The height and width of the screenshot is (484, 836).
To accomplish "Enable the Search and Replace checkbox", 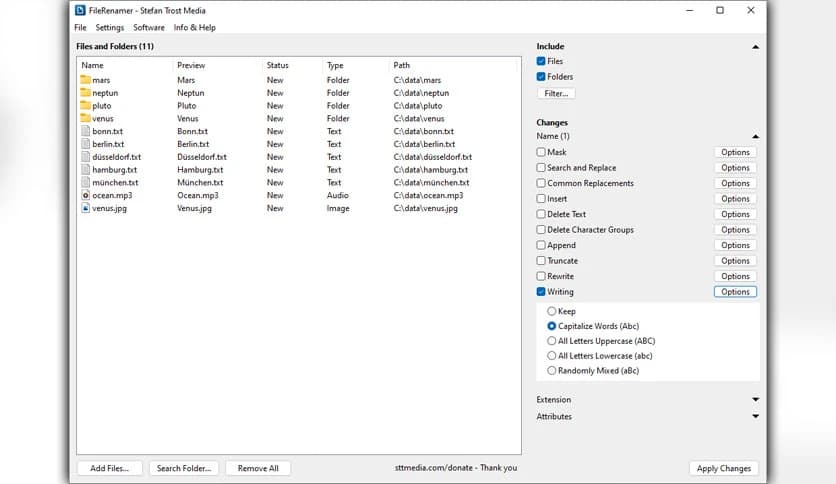I will (541, 167).
